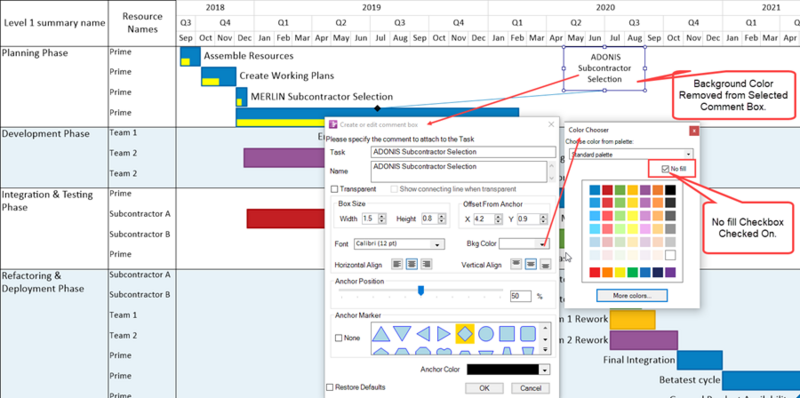This screenshot has width=800, height=398.
Task: Click the Integration & Testing Phase label
Action: pyautogui.click(x=47, y=201)
